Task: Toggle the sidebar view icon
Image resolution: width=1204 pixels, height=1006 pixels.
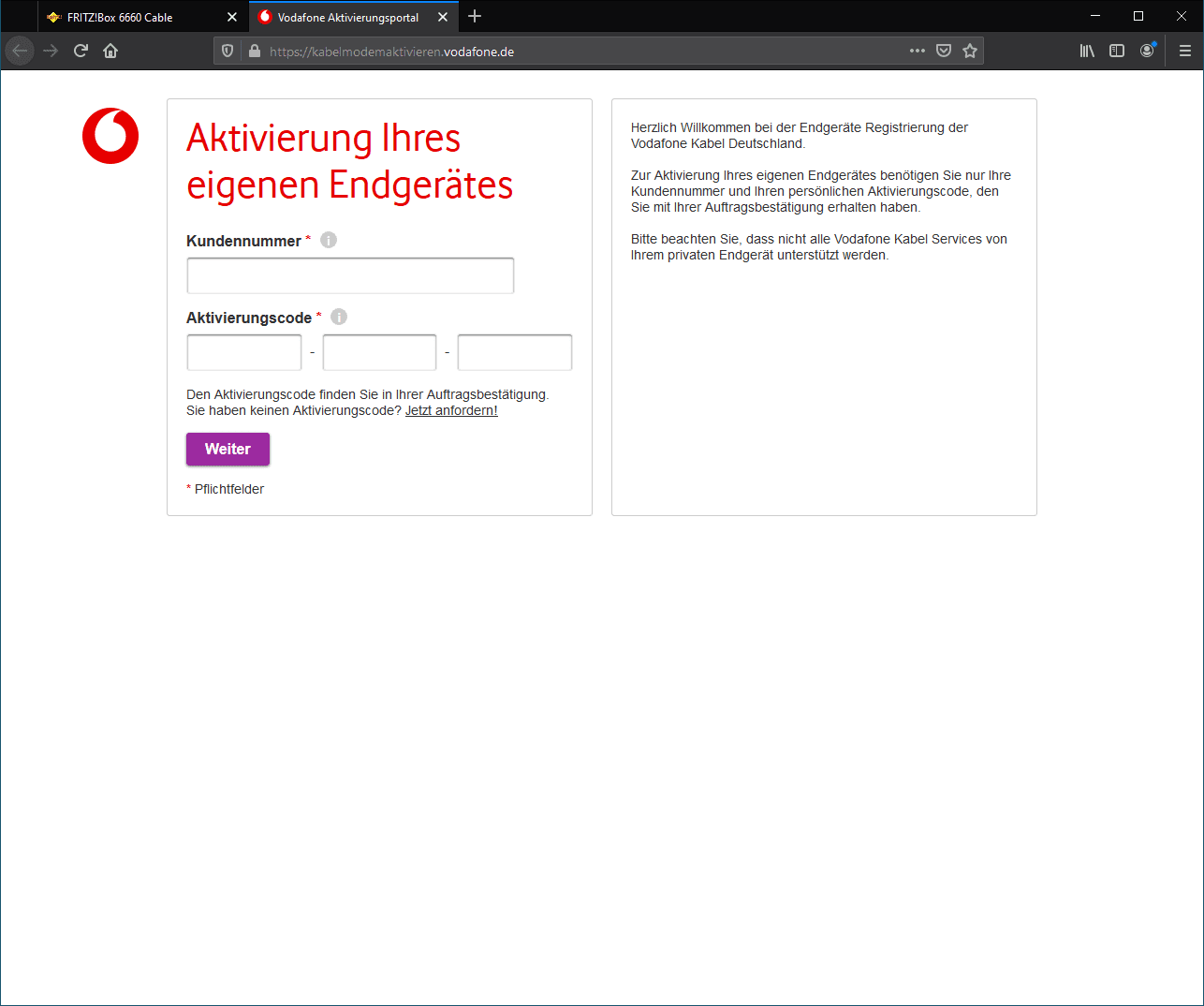Action: coord(1117,51)
